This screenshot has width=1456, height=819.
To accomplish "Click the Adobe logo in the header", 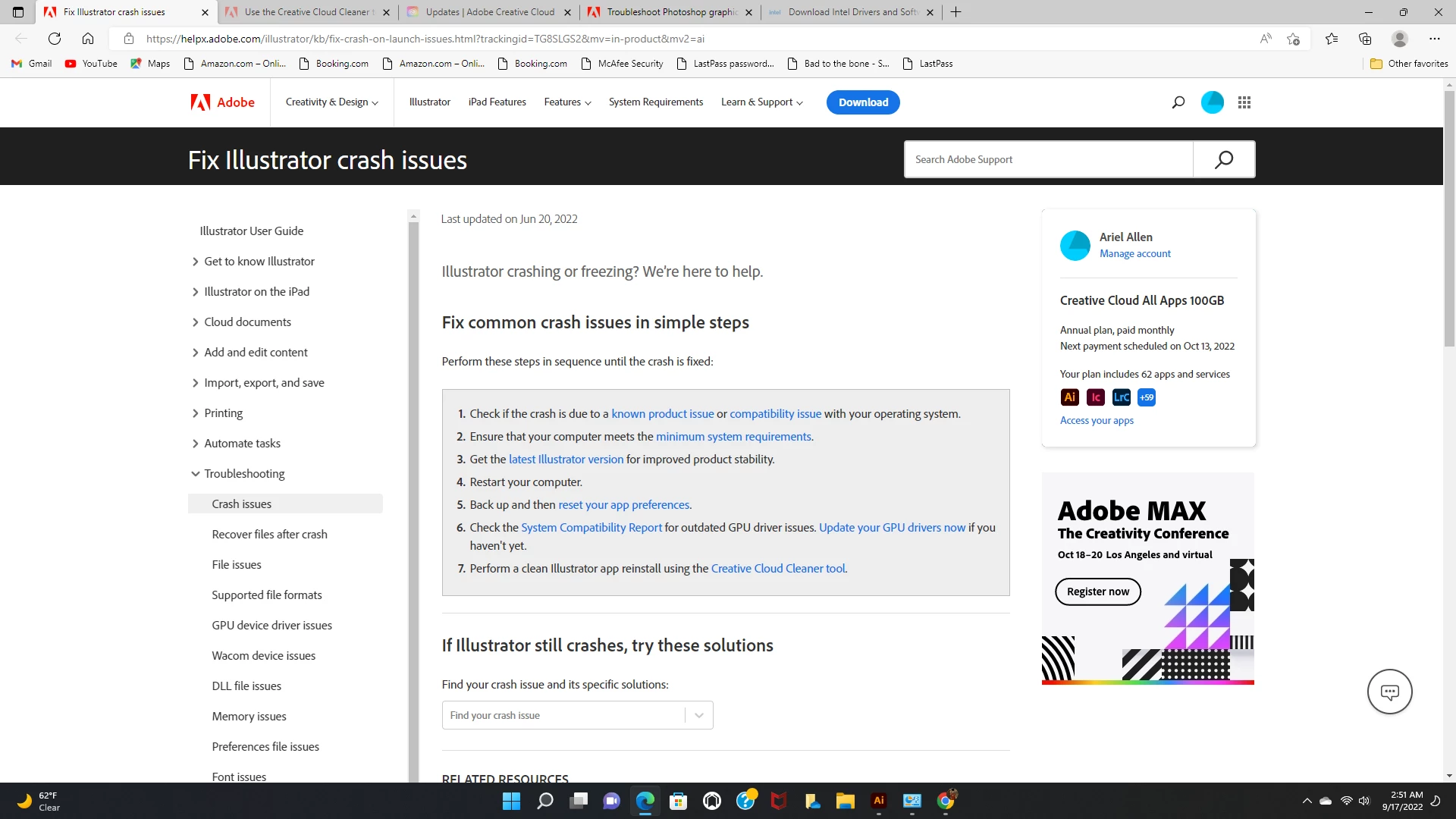I will [x=222, y=102].
